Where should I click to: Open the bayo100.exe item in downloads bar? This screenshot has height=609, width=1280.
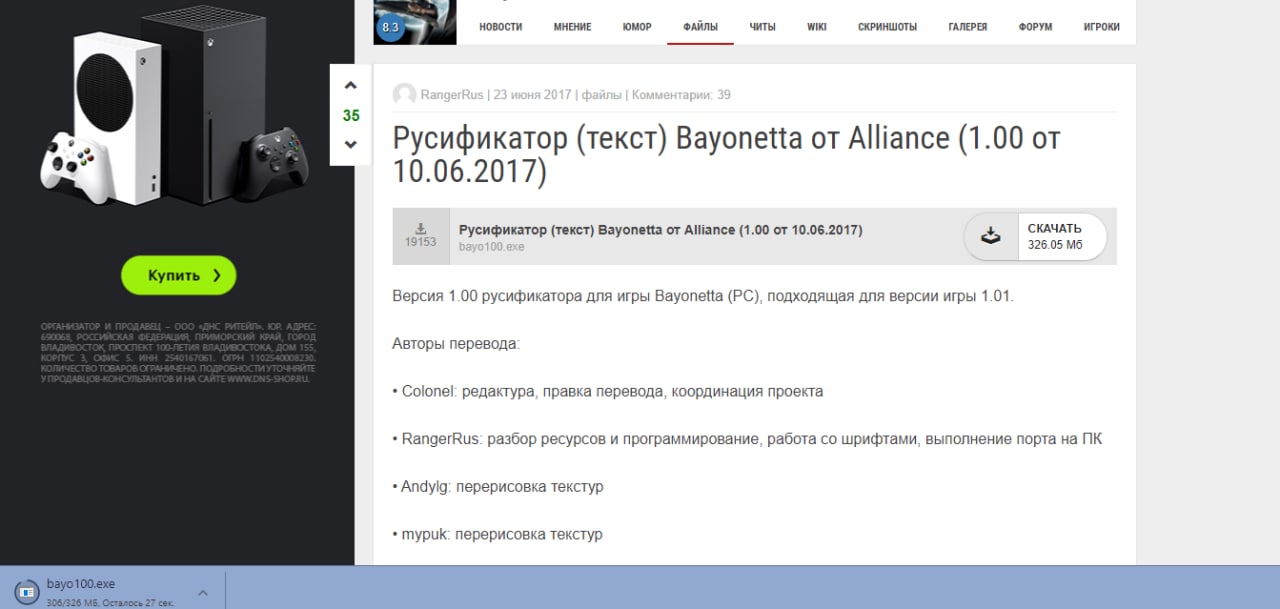(x=112, y=591)
